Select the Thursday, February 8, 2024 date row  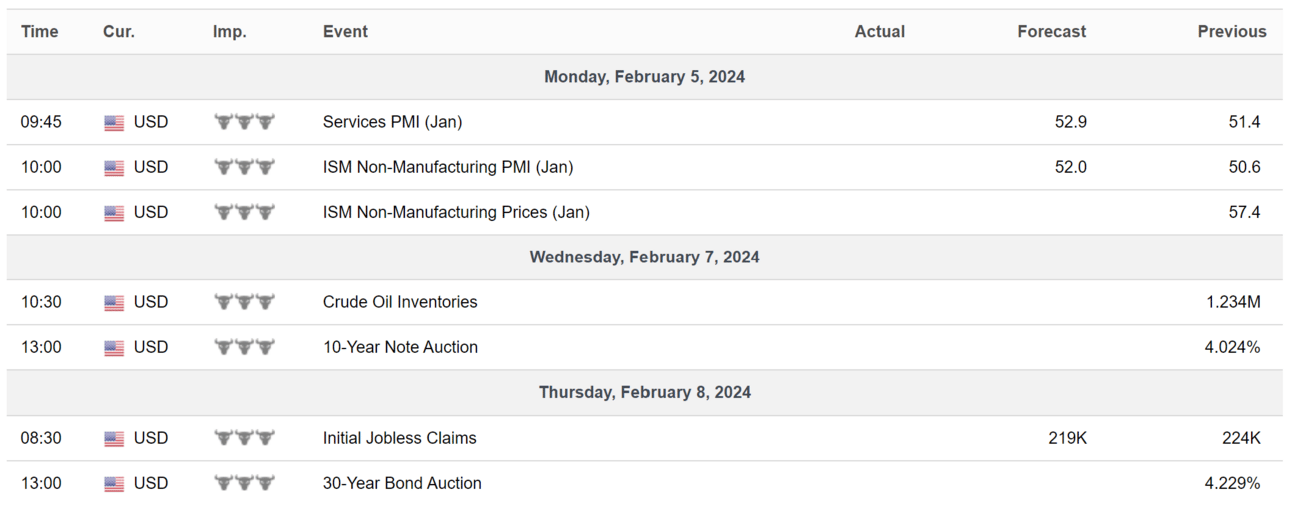click(x=645, y=393)
